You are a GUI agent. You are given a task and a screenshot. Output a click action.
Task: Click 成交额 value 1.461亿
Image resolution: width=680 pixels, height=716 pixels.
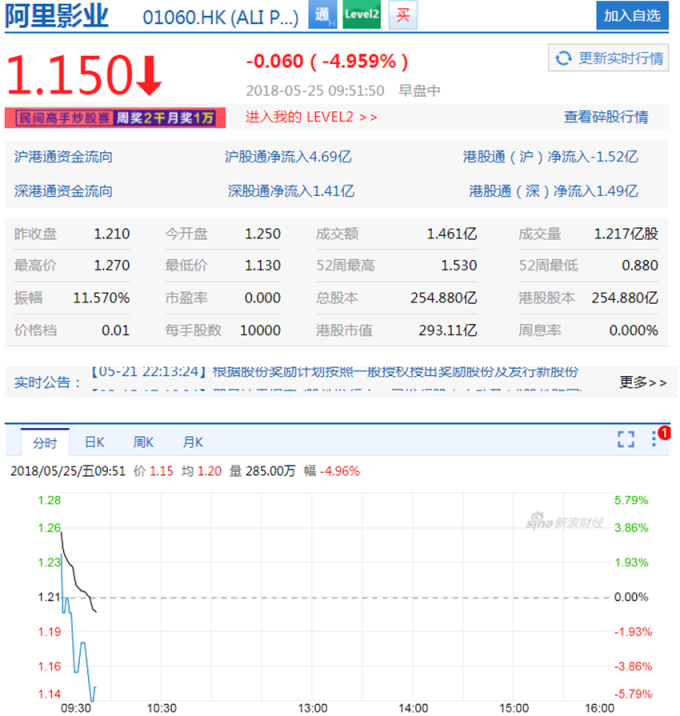[452, 234]
